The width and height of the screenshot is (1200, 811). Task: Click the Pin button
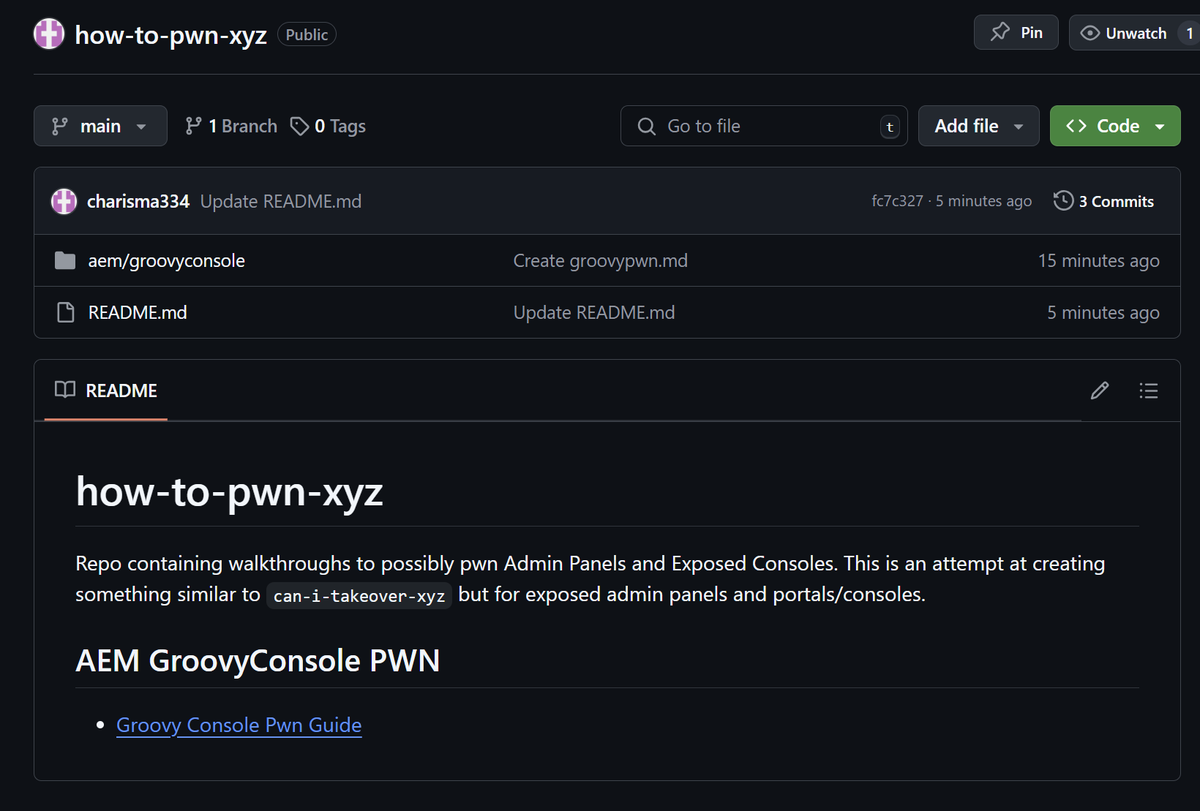point(1016,33)
